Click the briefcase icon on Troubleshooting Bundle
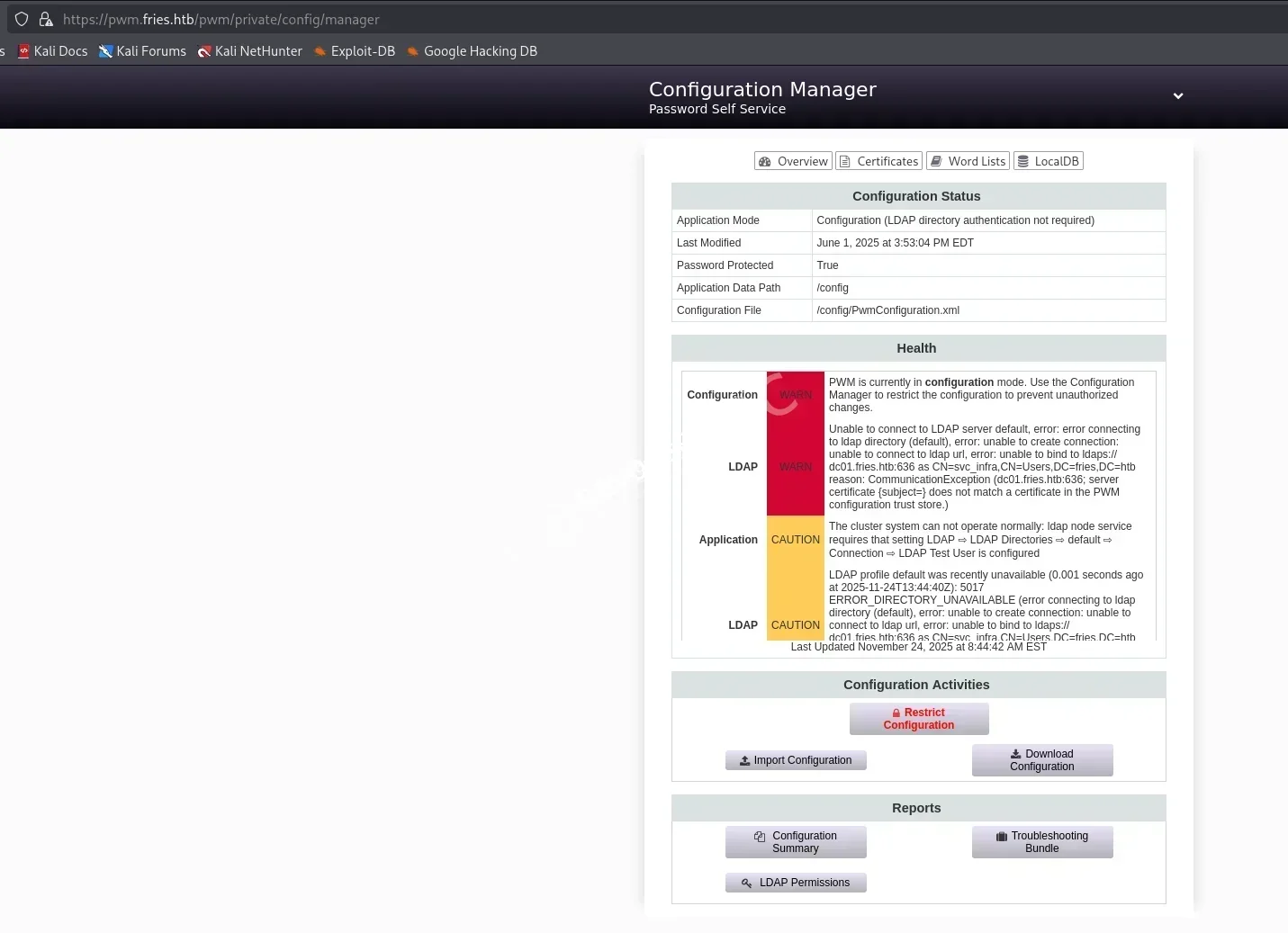 (x=1001, y=837)
